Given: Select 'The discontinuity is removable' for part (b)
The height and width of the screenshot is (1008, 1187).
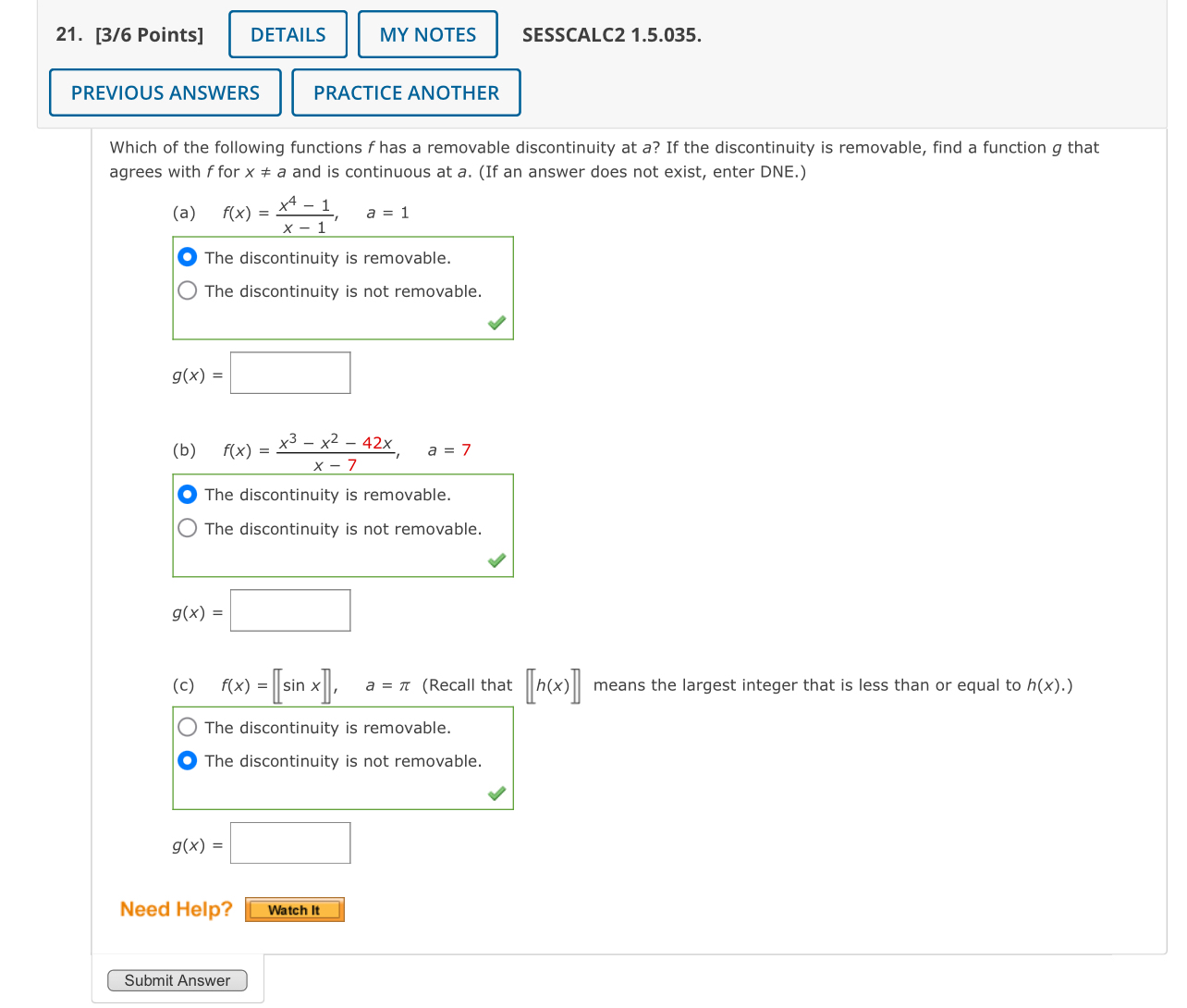Looking at the screenshot, I should pos(187,494).
